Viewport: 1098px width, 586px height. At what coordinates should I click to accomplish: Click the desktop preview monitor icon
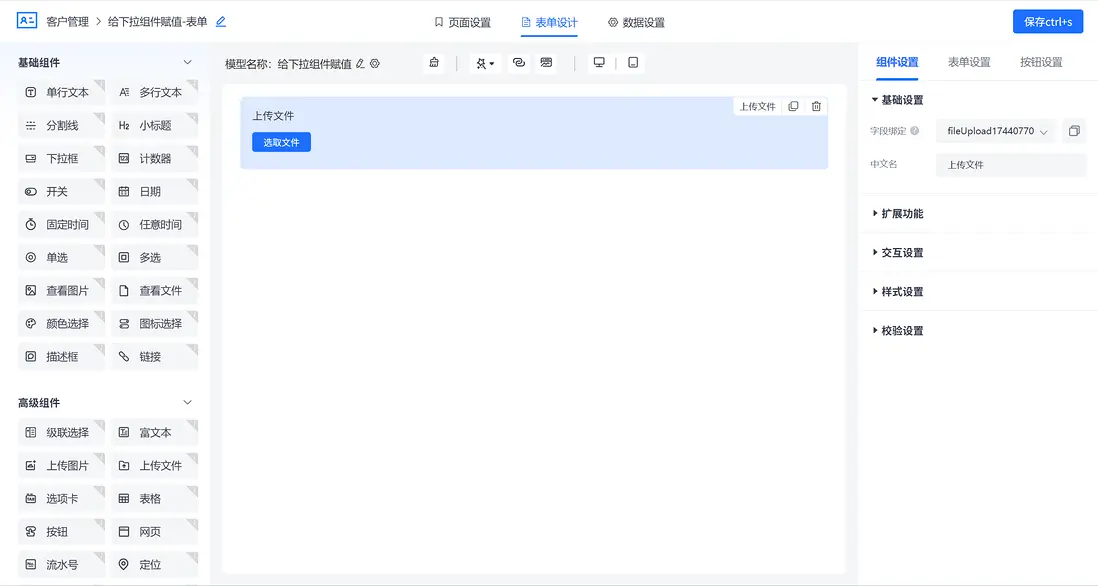point(598,61)
